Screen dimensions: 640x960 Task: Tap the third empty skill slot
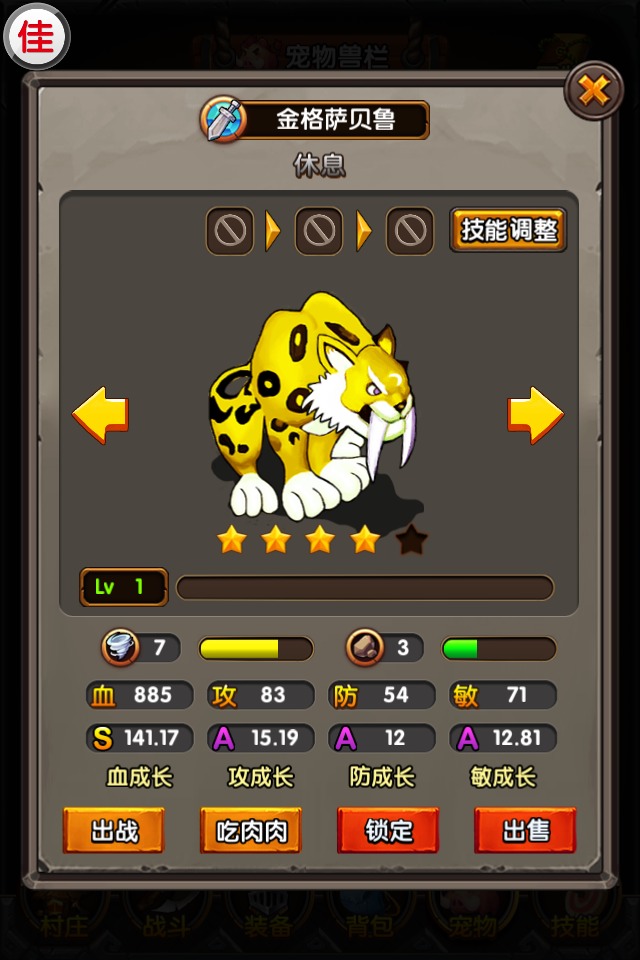(x=410, y=231)
